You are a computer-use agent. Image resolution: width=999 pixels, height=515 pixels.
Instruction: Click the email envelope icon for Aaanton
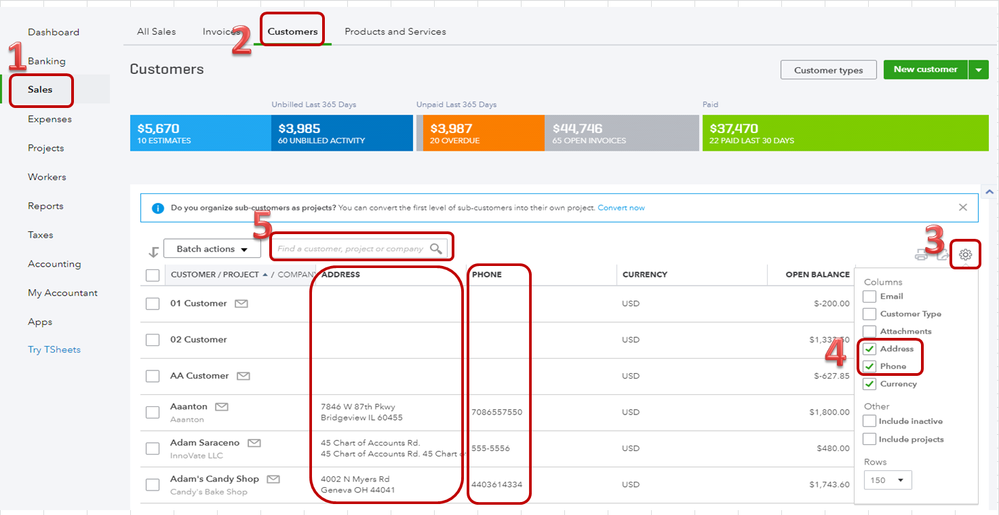[x=222, y=406]
